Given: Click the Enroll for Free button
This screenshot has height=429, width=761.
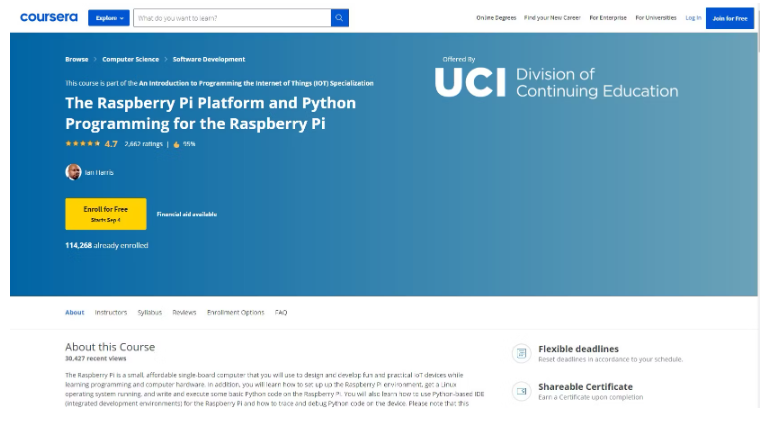Looking at the screenshot, I should point(106,214).
